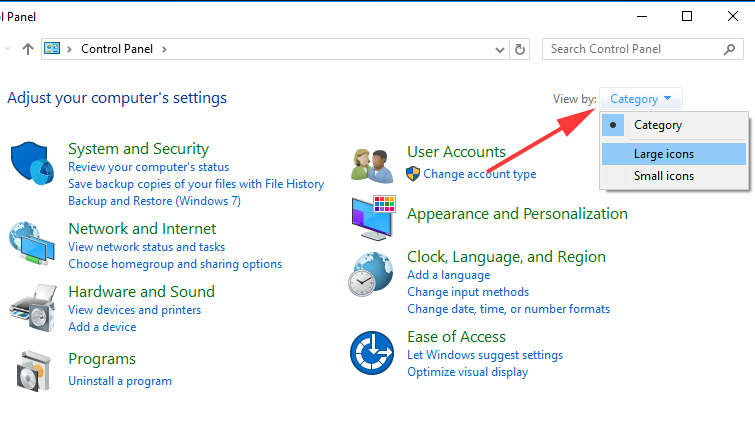
Task: Click Add a language link
Action: 449,275
